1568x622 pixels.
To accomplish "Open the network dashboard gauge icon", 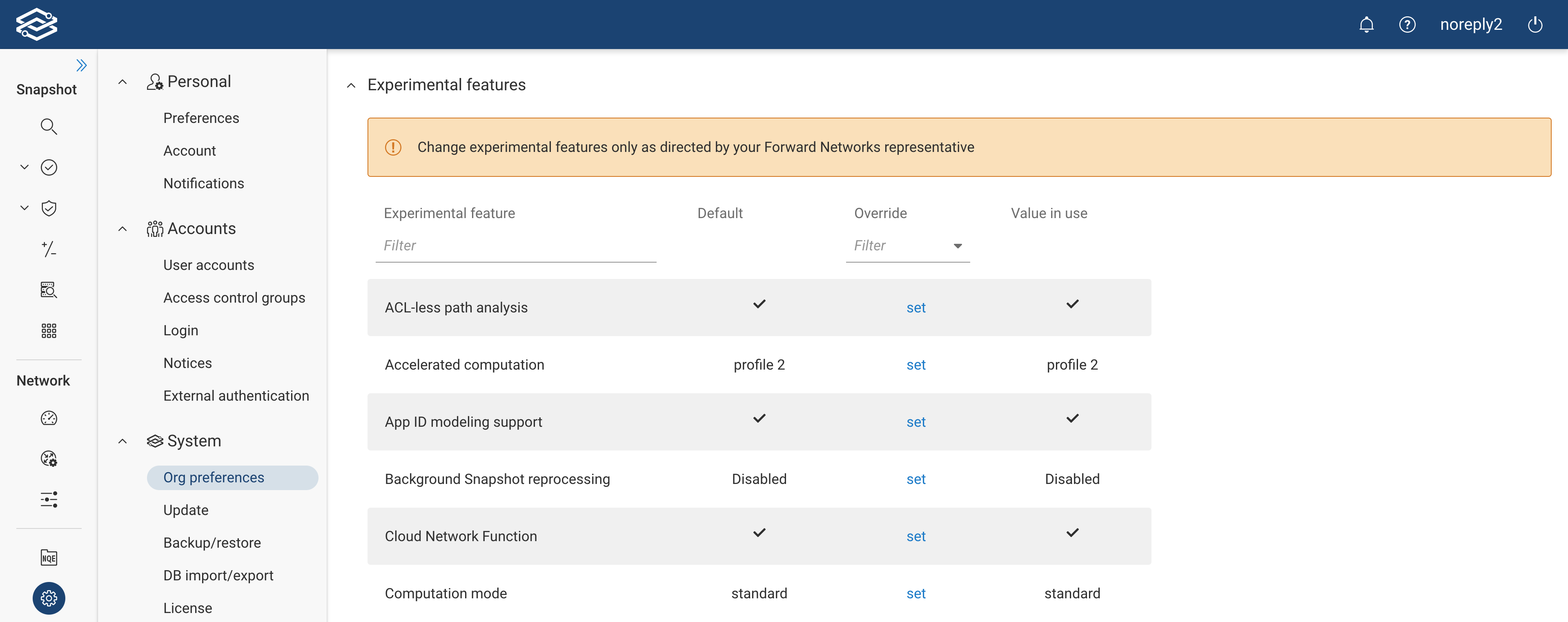I will (49, 418).
